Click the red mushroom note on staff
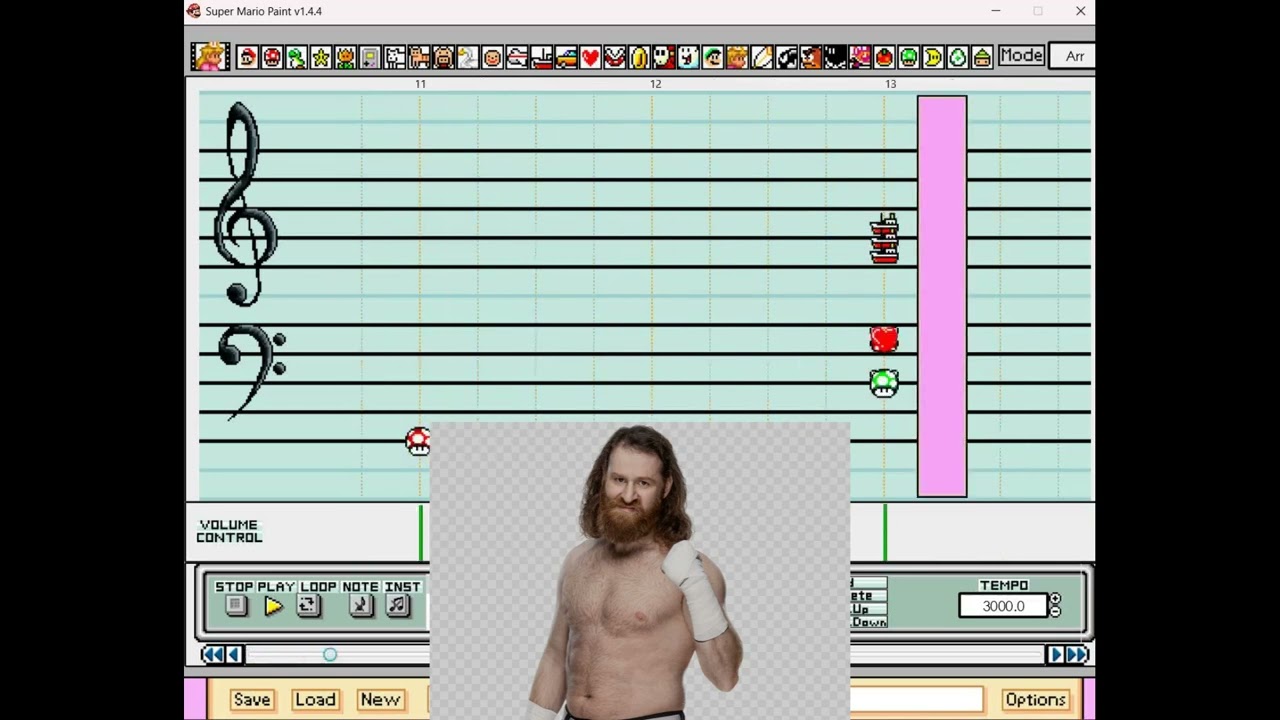The image size is (1280, 720). tap(418, 441)
